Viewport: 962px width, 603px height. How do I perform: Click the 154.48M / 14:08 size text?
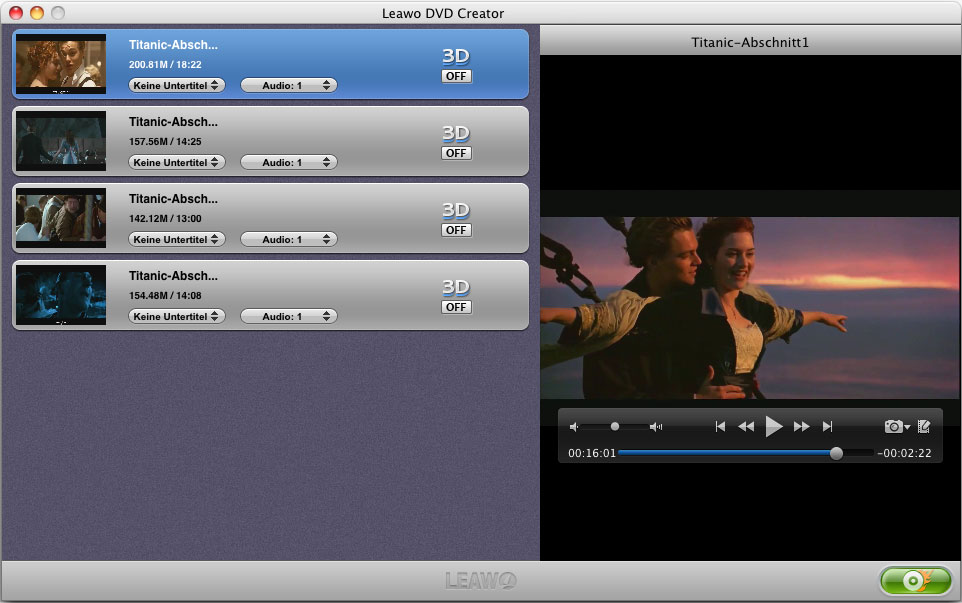coord(165,295)
